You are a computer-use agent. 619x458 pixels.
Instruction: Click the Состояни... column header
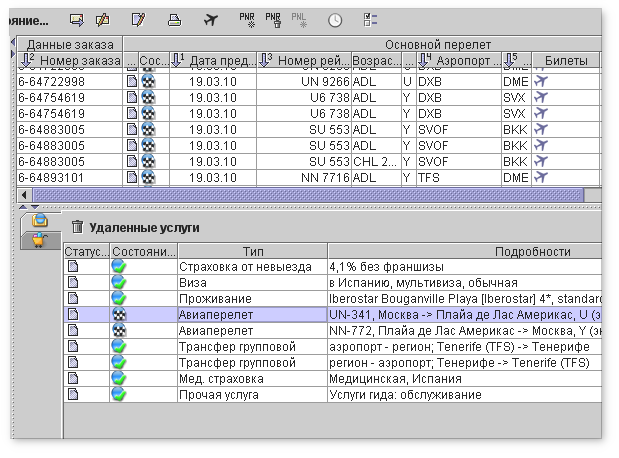(x=144, y=252)
